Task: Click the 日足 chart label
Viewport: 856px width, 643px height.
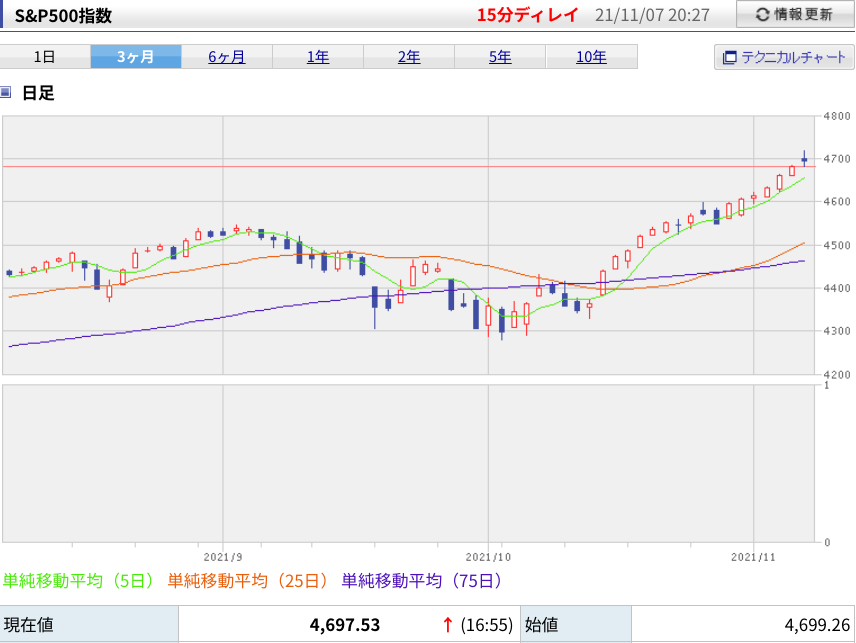Action: click(38, 93)
